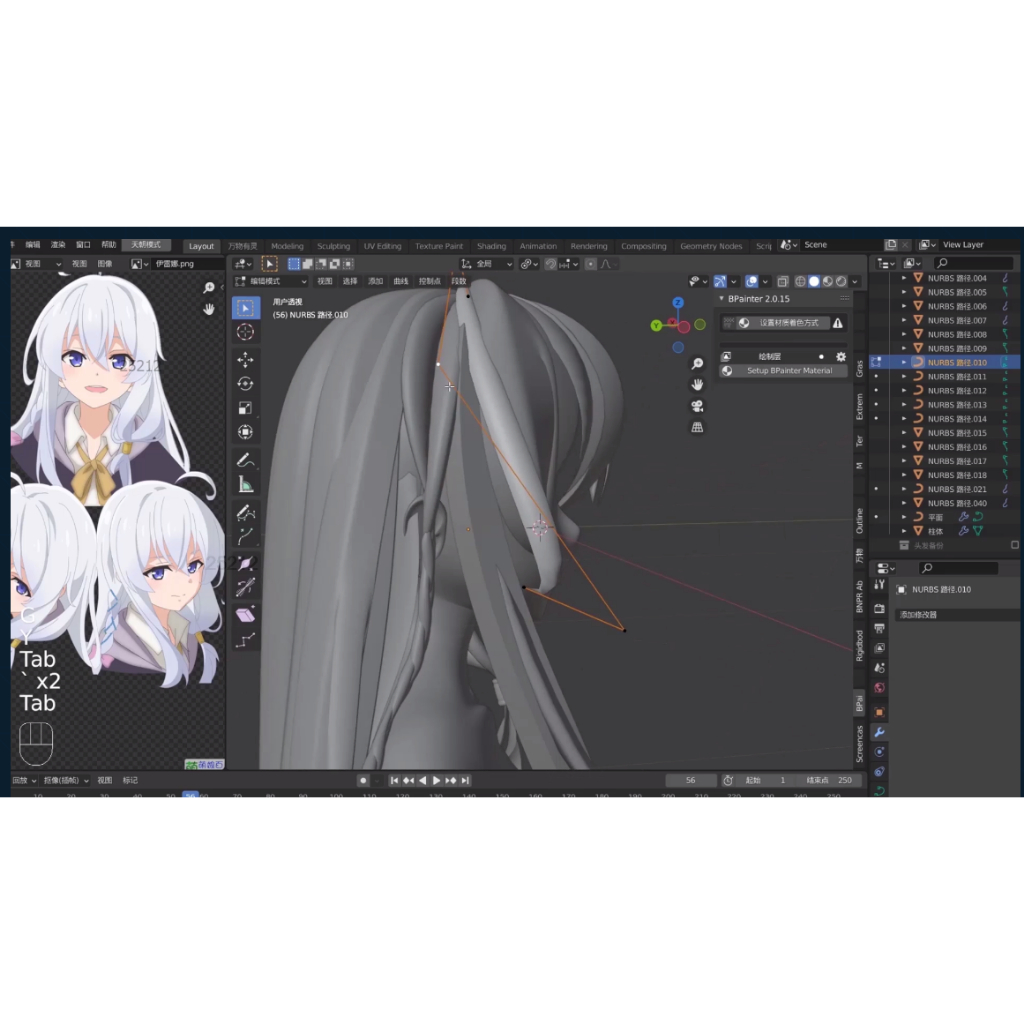This screenshot has height=1024, width=1024.
Task: Switch to the Shading workspace tab
Action: tap(491, 246)
